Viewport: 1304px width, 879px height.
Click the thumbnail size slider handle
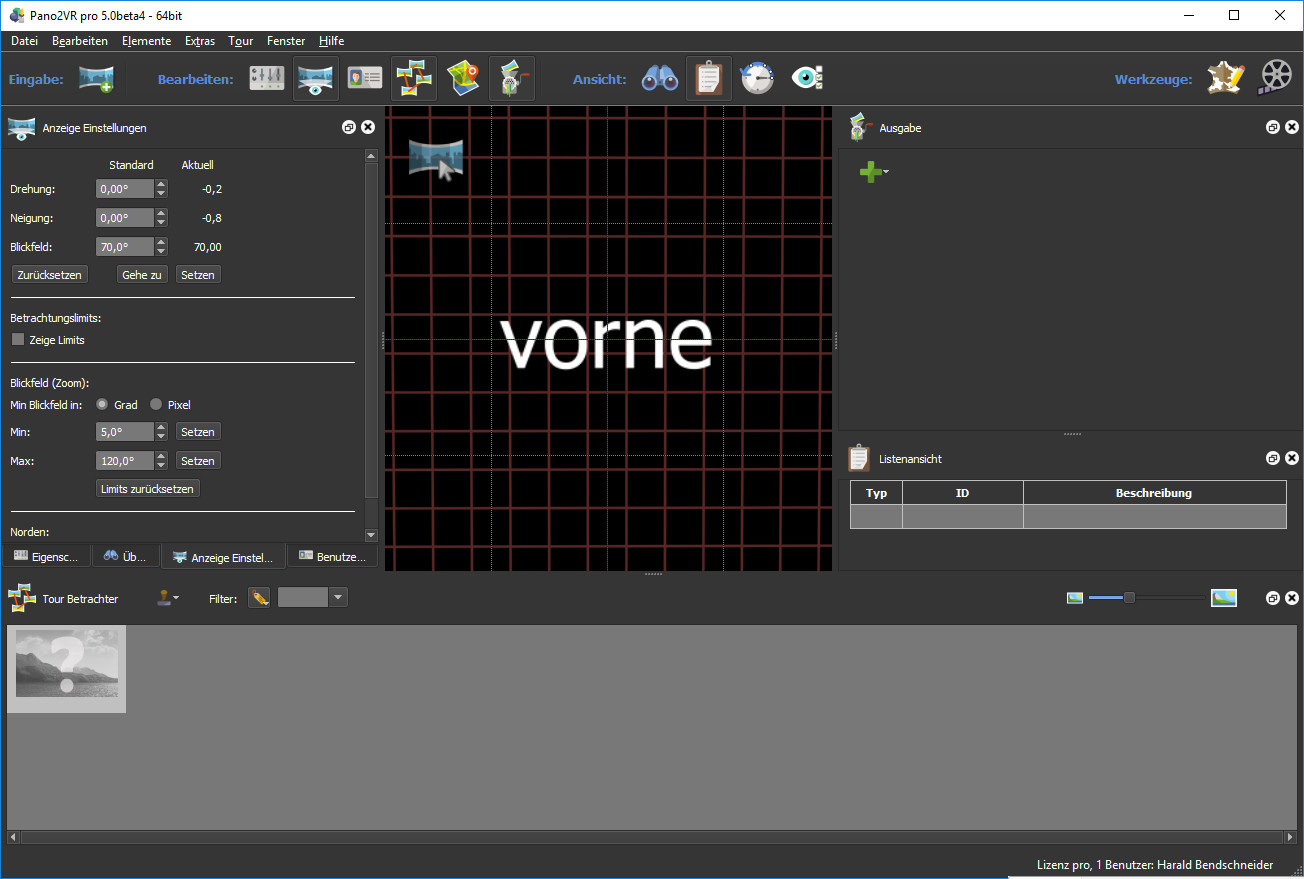pyautogui.click(x=1129, y=598)
